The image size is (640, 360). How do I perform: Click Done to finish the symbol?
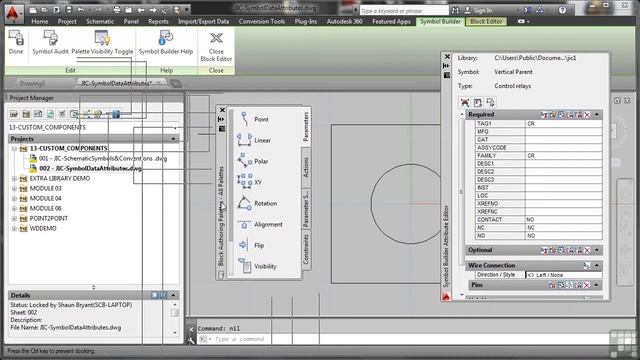click(16, 43)
